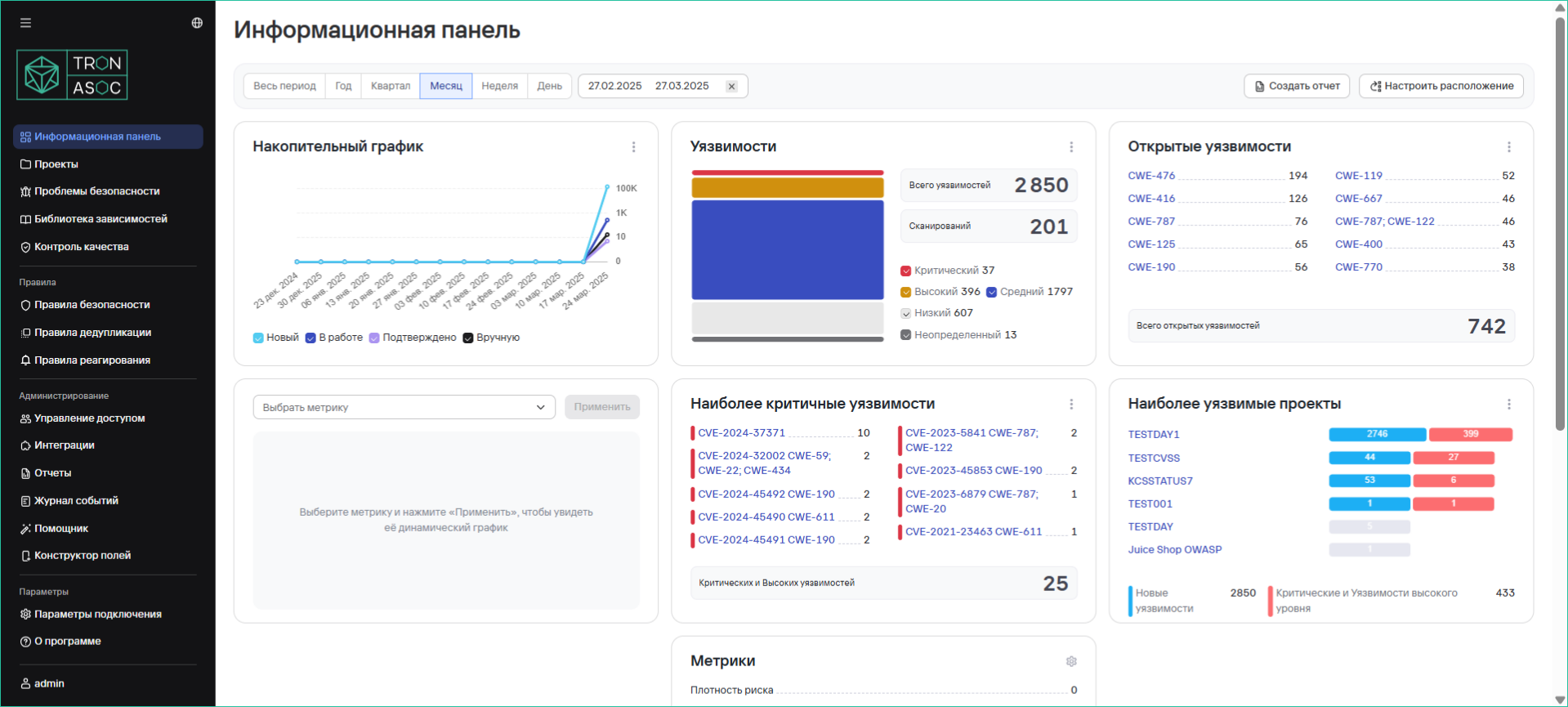
Task: Click the globe language icon
Action: click(x=197, y=23)
